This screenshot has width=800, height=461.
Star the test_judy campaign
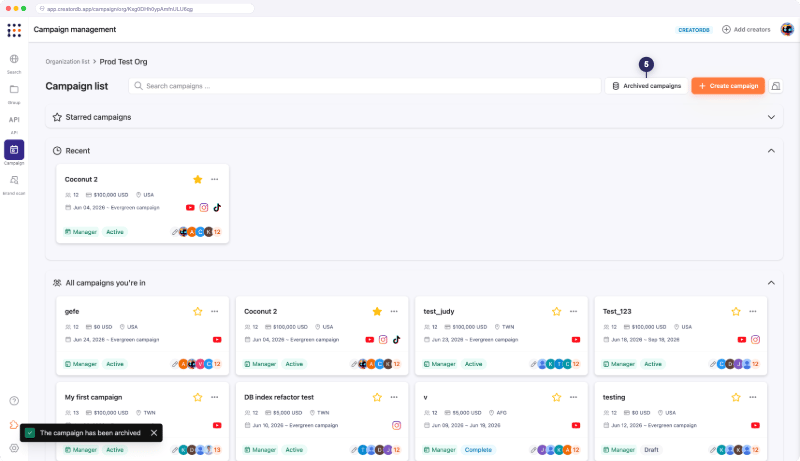click(557, 311)
